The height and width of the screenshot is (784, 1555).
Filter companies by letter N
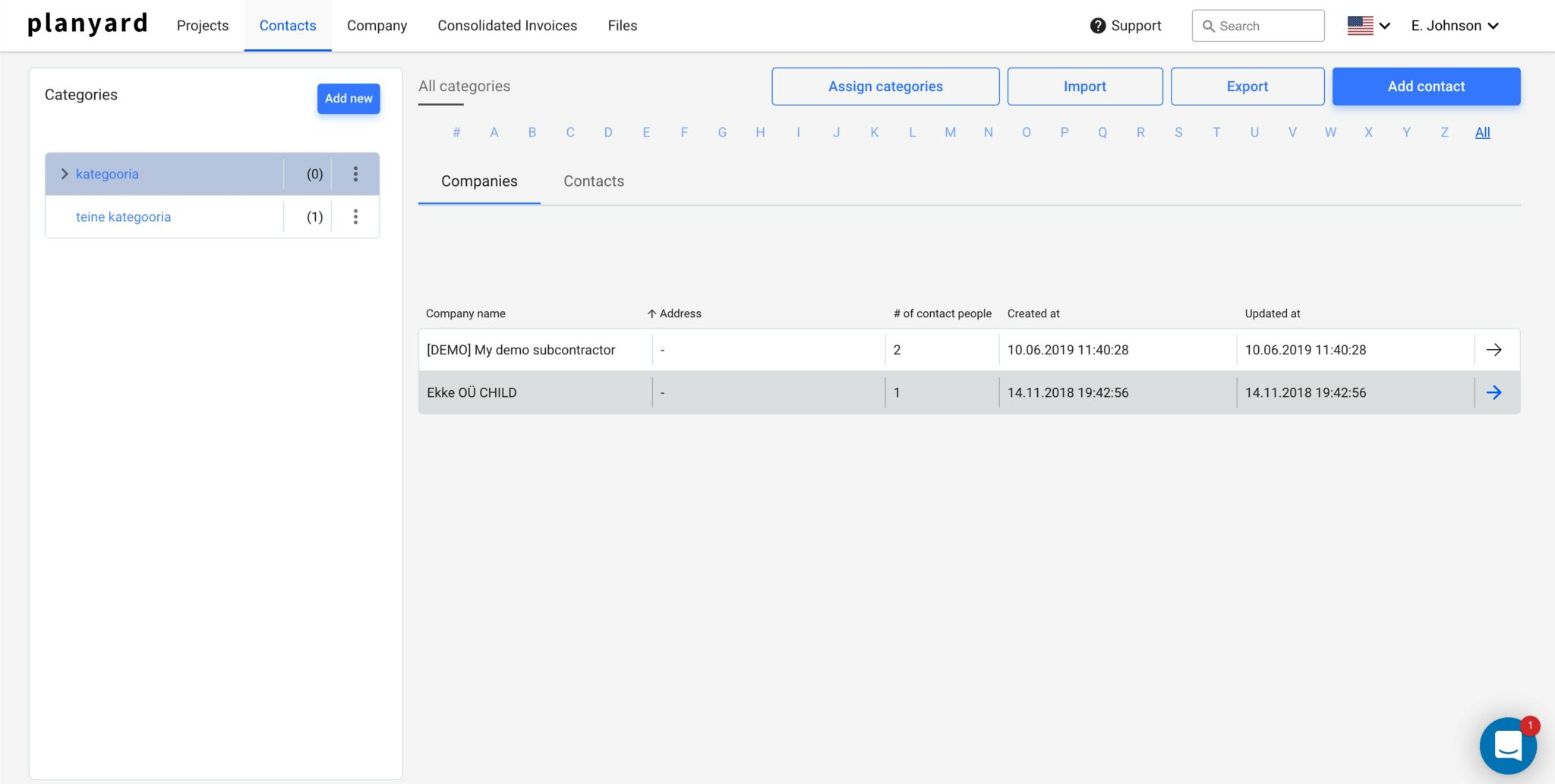(989, 132)
